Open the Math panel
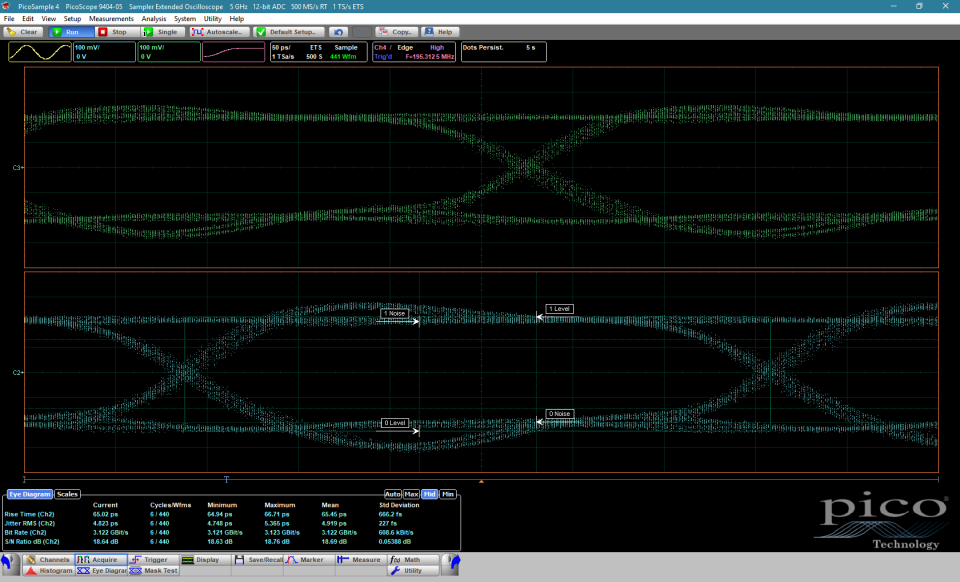960x582 pixels. click(413, 559)
